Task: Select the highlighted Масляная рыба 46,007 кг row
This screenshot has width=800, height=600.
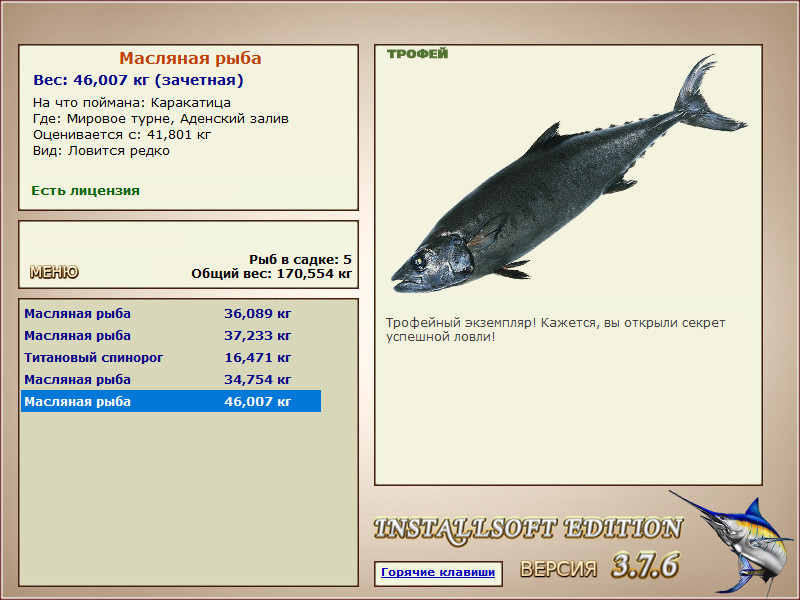Action: point(171,401)
